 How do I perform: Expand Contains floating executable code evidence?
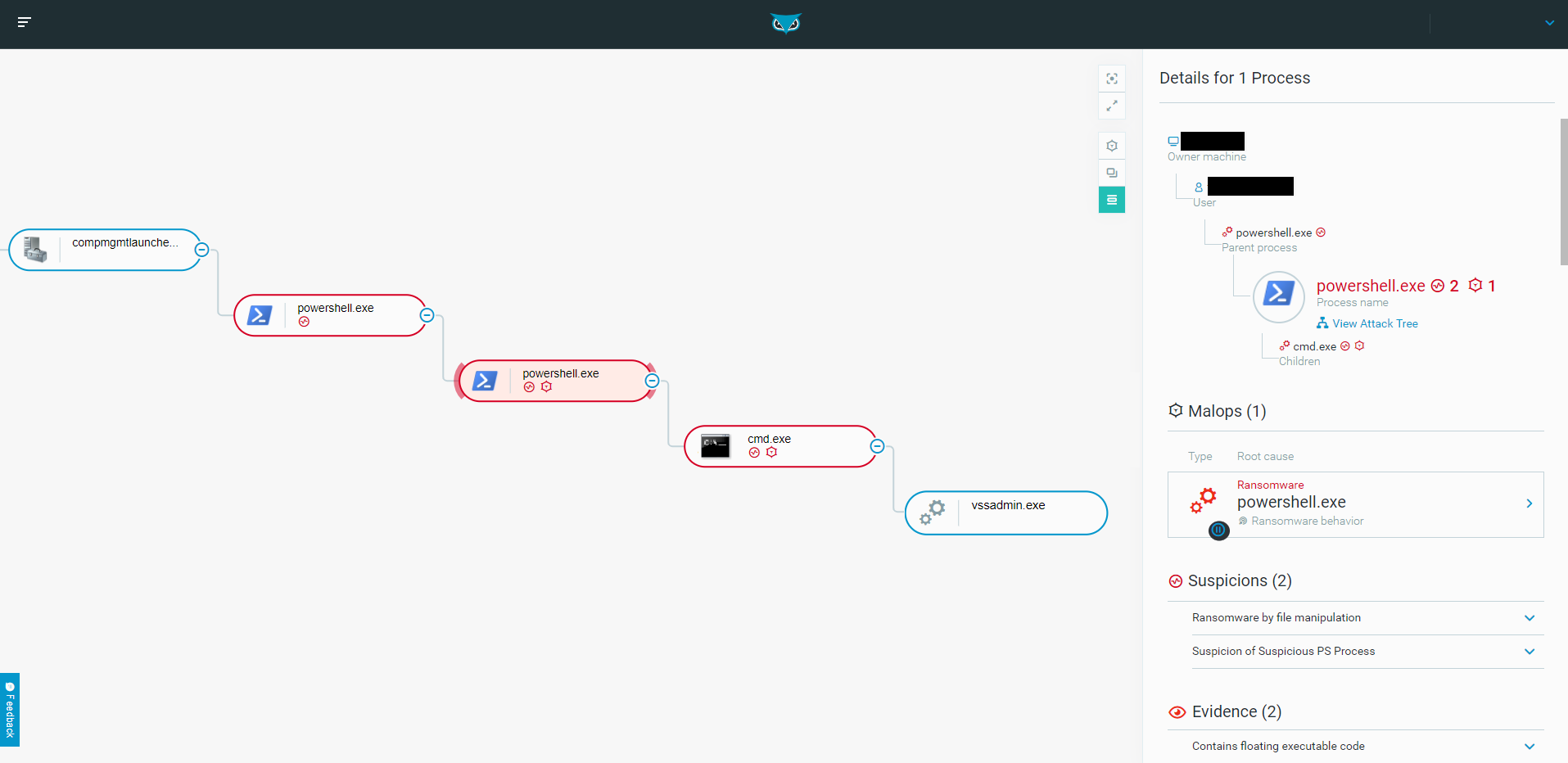pyautogui.click(x=1529, y=747)
